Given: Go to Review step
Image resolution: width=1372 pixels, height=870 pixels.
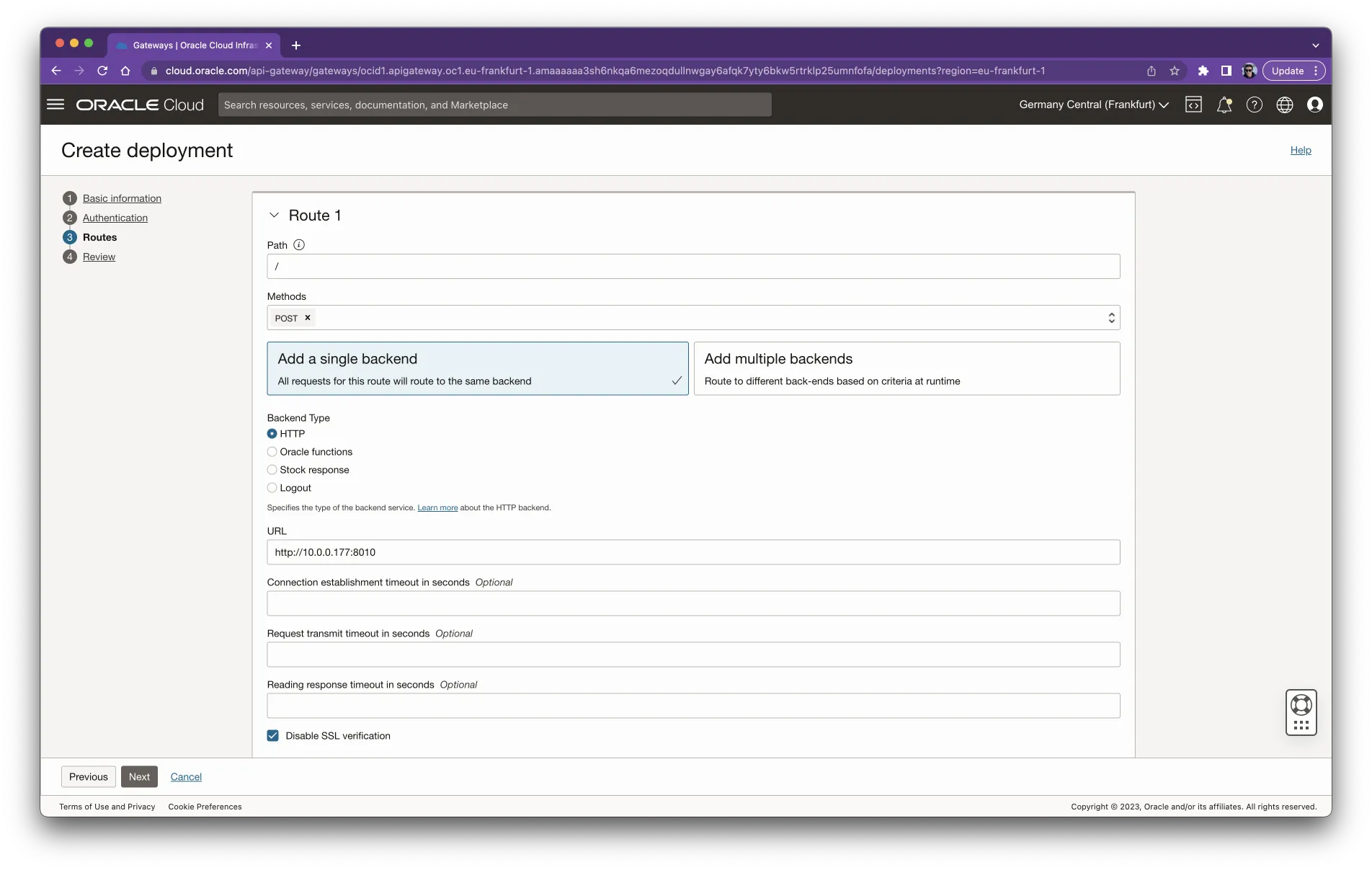Looking at the screenshot, I should coord(99,257).
